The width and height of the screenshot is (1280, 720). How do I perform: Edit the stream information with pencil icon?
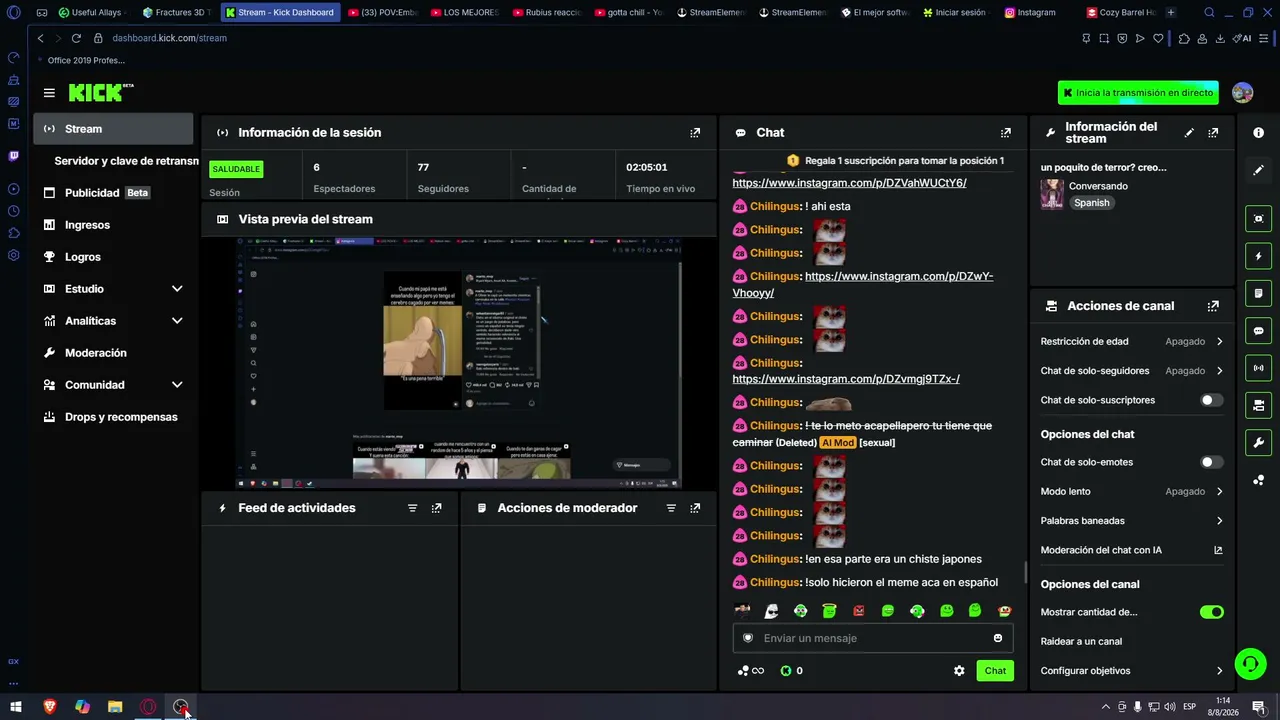[1189, 132]
